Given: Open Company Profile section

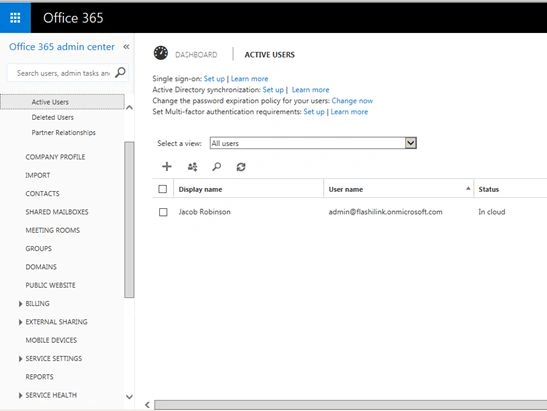Looking at the screenshot, I should point(55,157).
